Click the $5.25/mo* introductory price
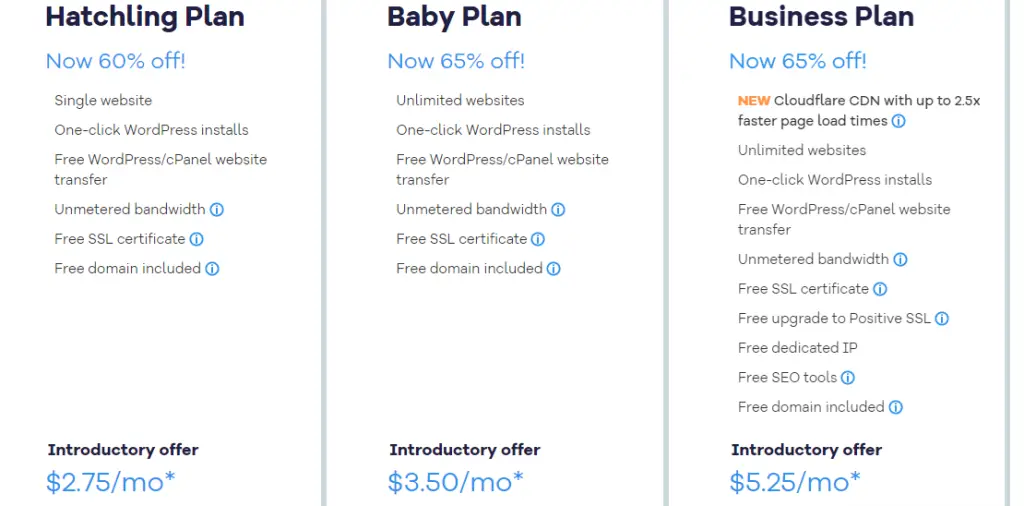 click(795, 482)
